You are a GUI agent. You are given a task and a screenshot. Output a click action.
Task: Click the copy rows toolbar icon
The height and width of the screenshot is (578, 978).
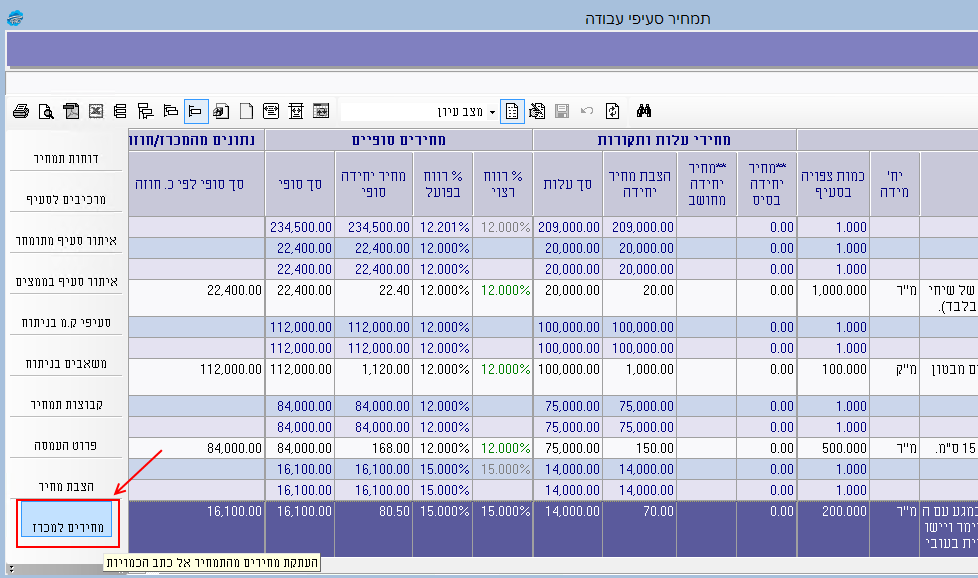[122, 111]
